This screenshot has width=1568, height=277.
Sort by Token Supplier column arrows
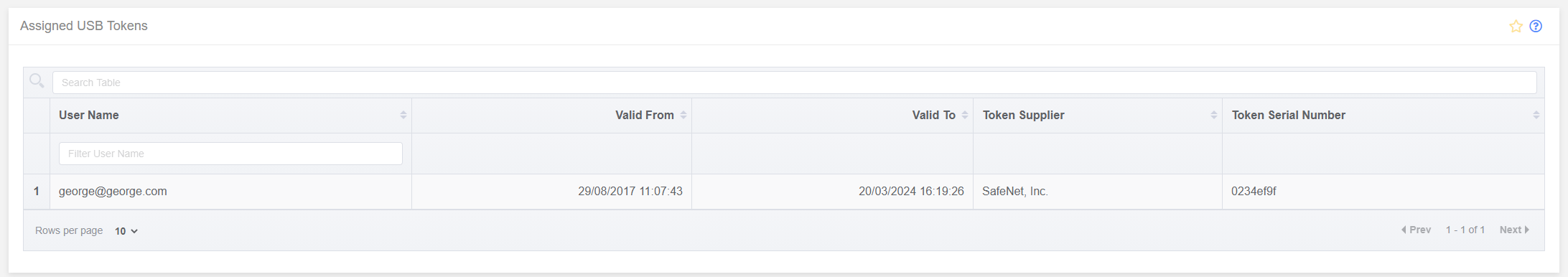[1214, 116]
